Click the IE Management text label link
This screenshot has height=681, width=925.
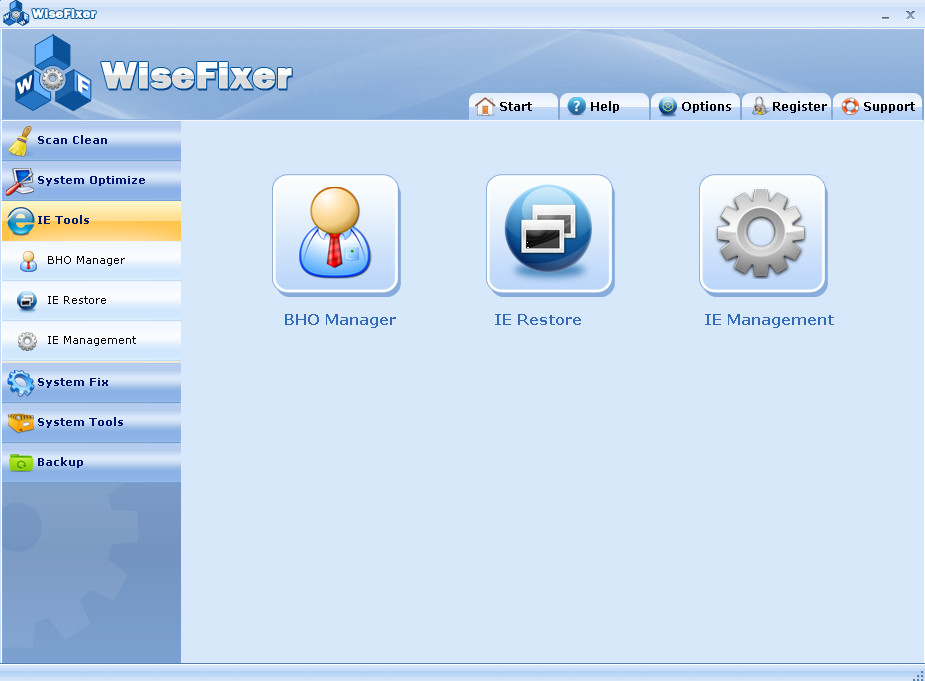(768, 321)
